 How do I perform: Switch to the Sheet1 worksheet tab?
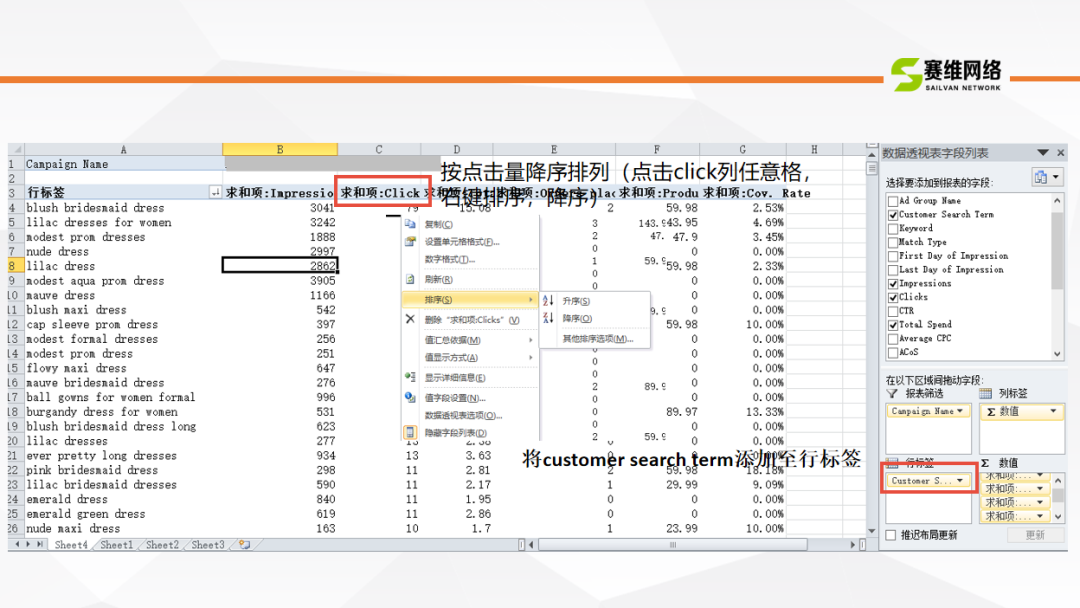tap(115, 545)
